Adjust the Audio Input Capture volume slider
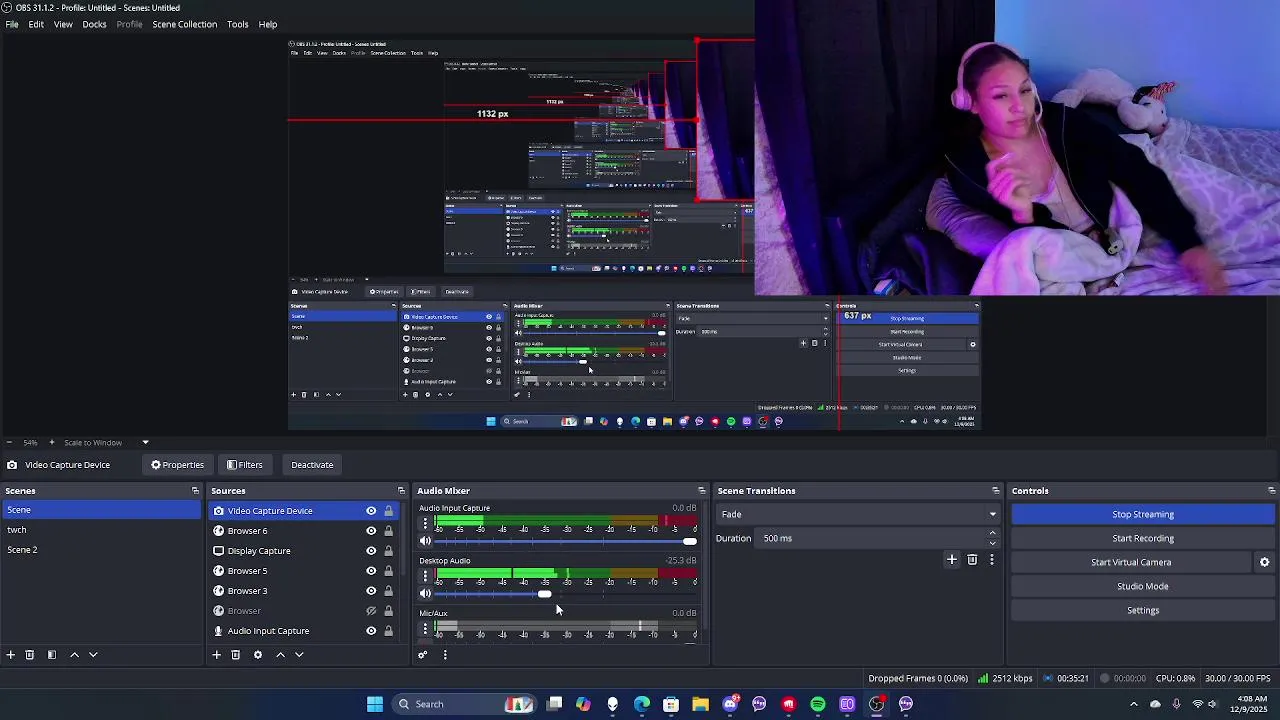The image size is (1280, 720). pos(565,541)
